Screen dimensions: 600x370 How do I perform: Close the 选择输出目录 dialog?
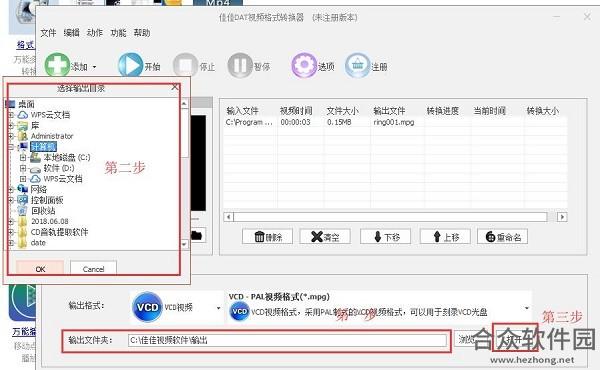(175, 87)
